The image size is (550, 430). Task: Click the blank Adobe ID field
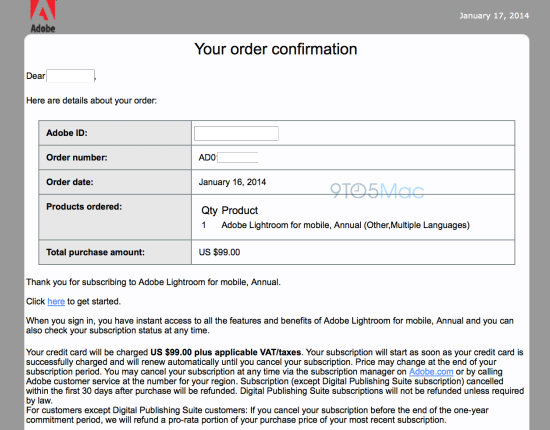point(236,133)
